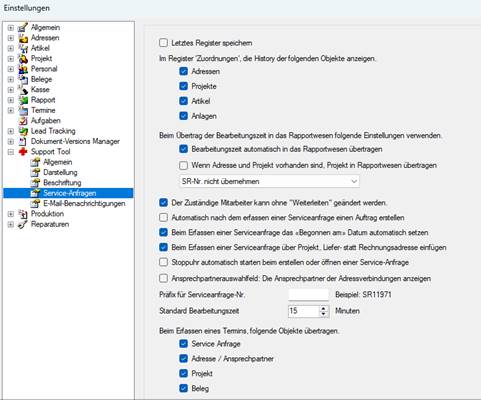Click the Rapport icon in the tree
This screenshot has width=481, height=400.
tap(23, 100)
